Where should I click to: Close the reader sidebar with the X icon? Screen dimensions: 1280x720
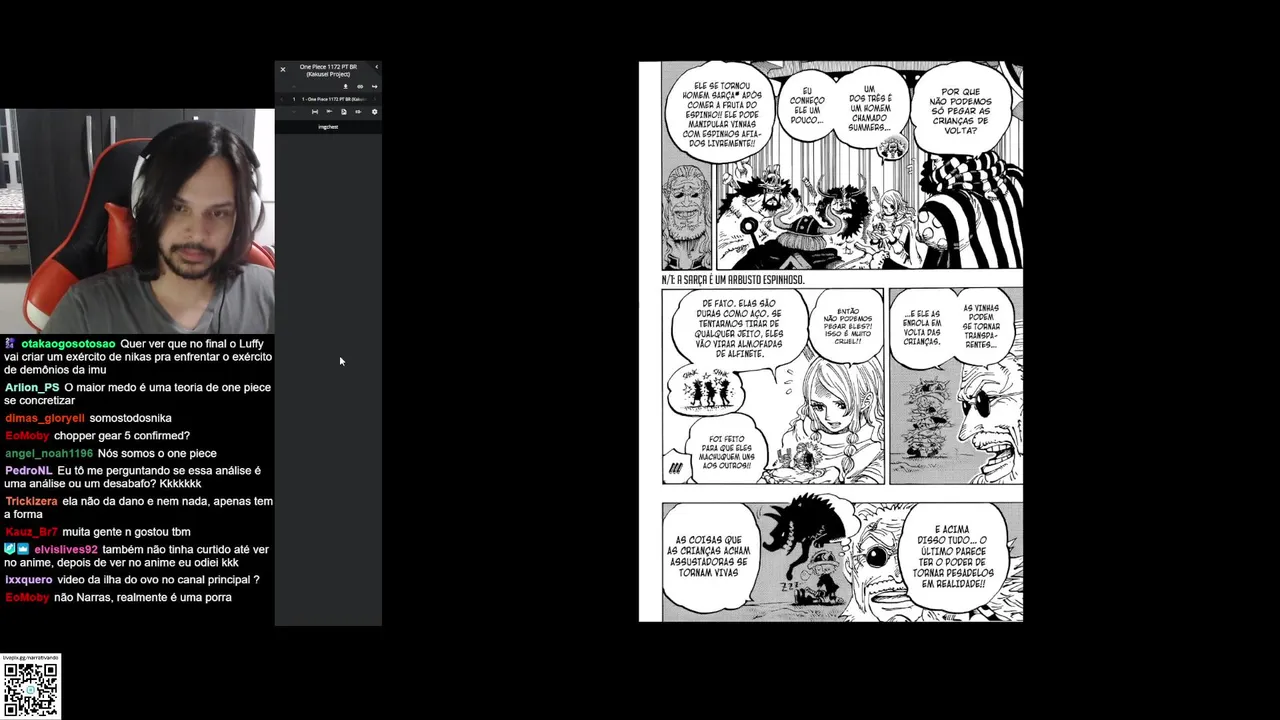tap(283, 70)
